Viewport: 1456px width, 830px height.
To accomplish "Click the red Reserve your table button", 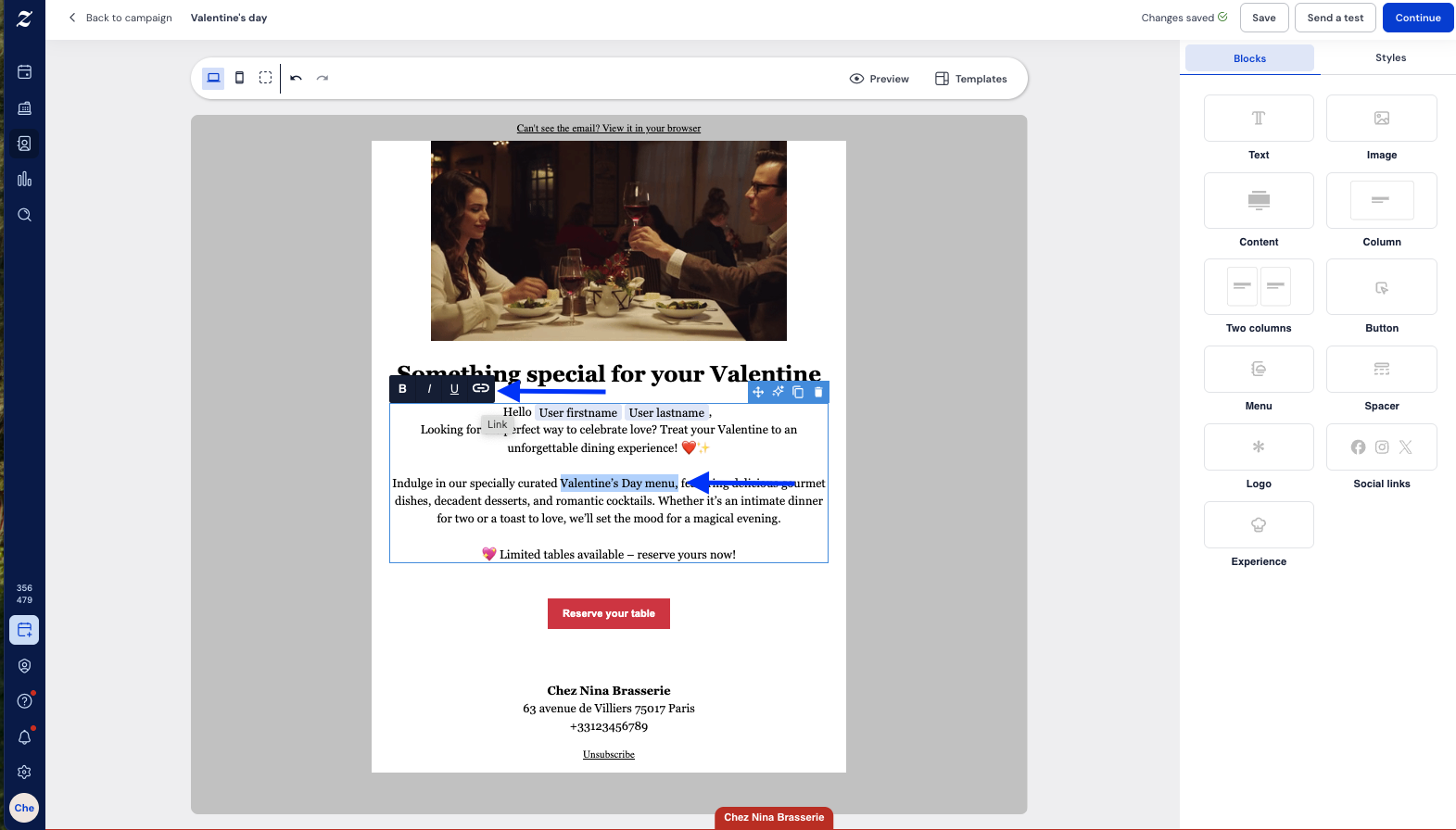I will (x=608, y=613).
